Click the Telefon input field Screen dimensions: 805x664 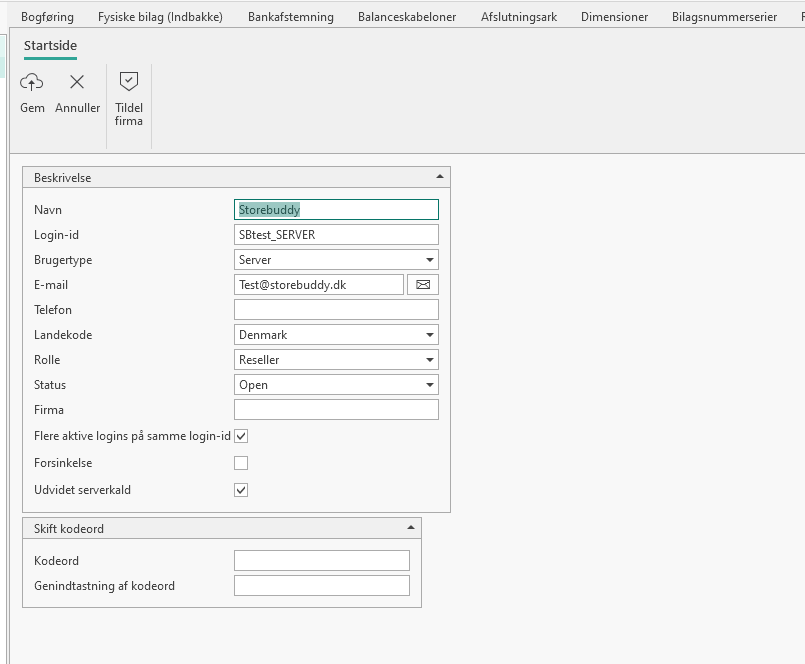335,310
